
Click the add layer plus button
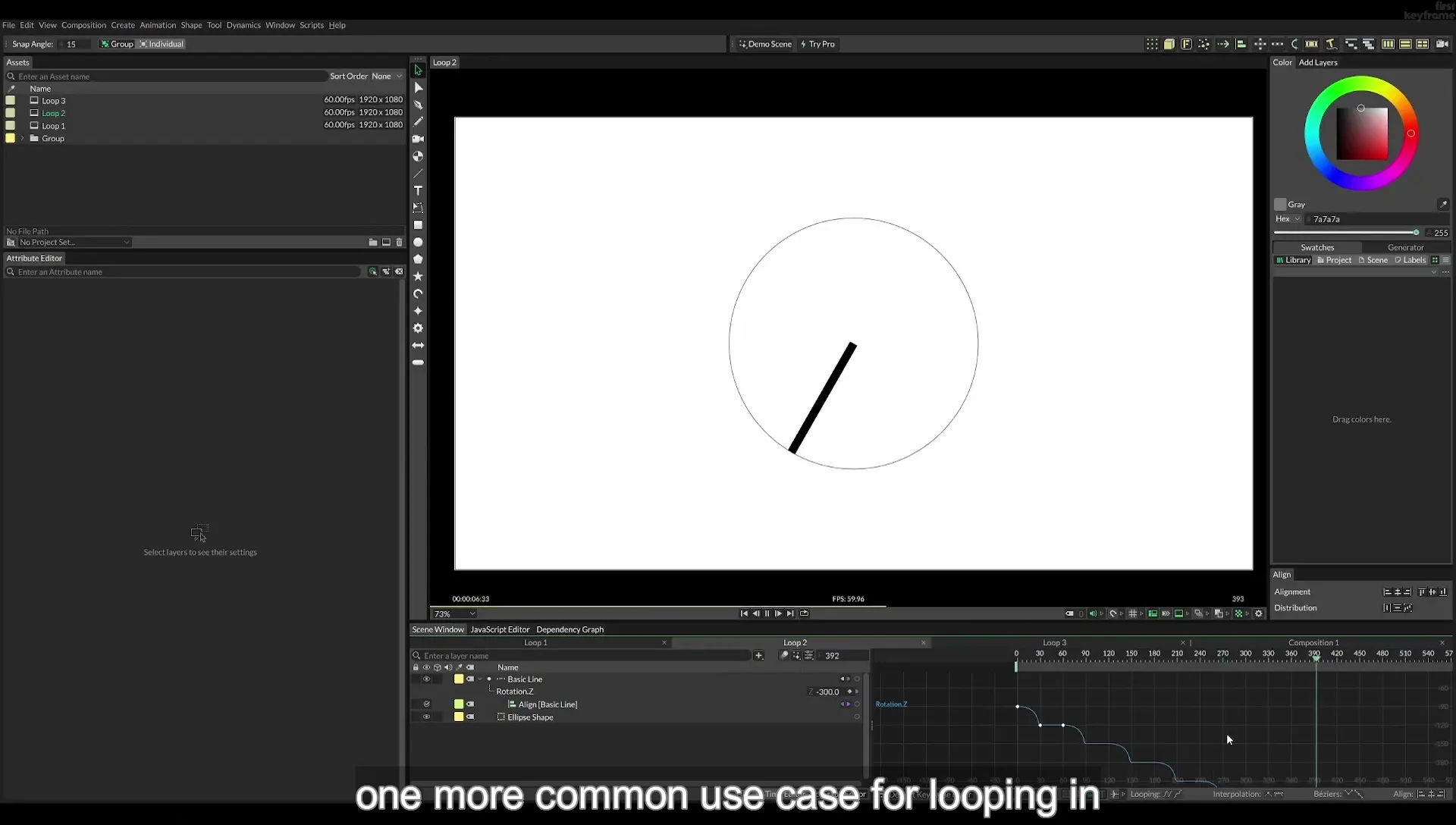(758, 655)
